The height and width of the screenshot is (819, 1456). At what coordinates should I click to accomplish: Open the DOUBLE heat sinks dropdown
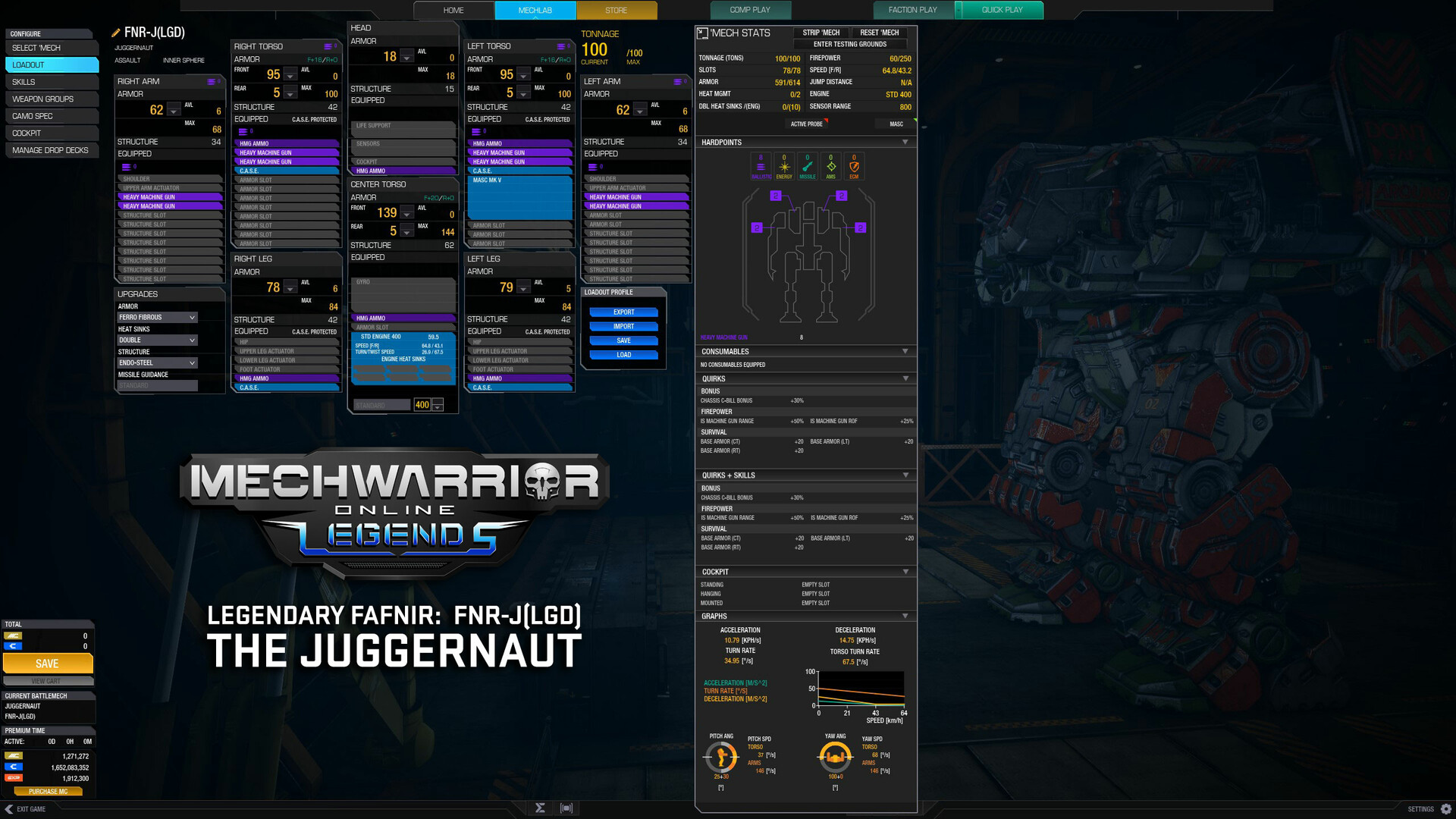tap(157, 340)
